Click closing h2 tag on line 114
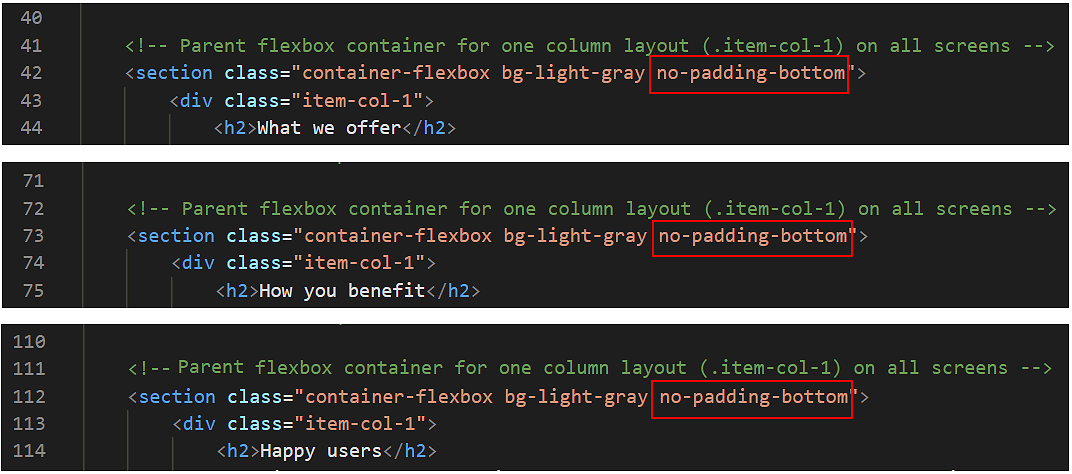Image resolution: width=1072 pixels, height=474 pixels. (x=409, y=451)
